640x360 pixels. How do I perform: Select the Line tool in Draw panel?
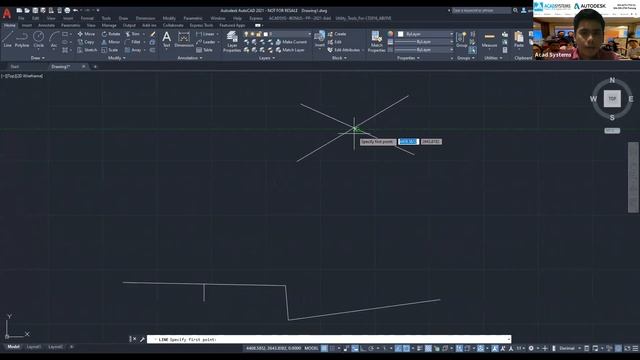point(7,40)
